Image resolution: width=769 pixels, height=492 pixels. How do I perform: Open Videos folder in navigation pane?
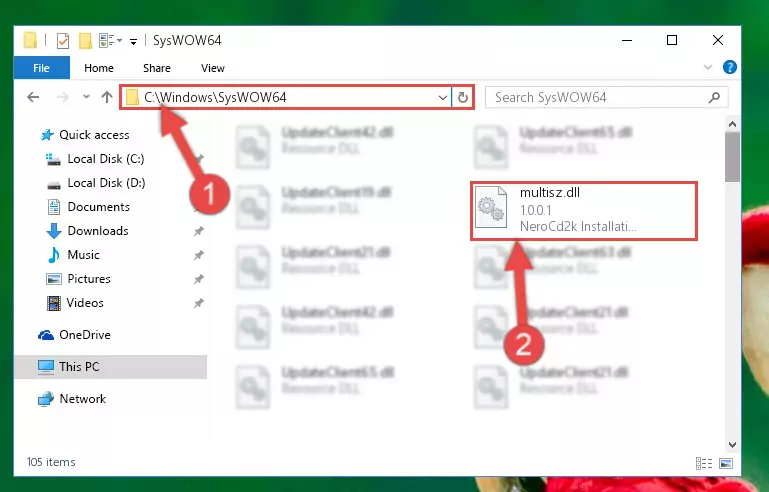(x=75, y=303)
